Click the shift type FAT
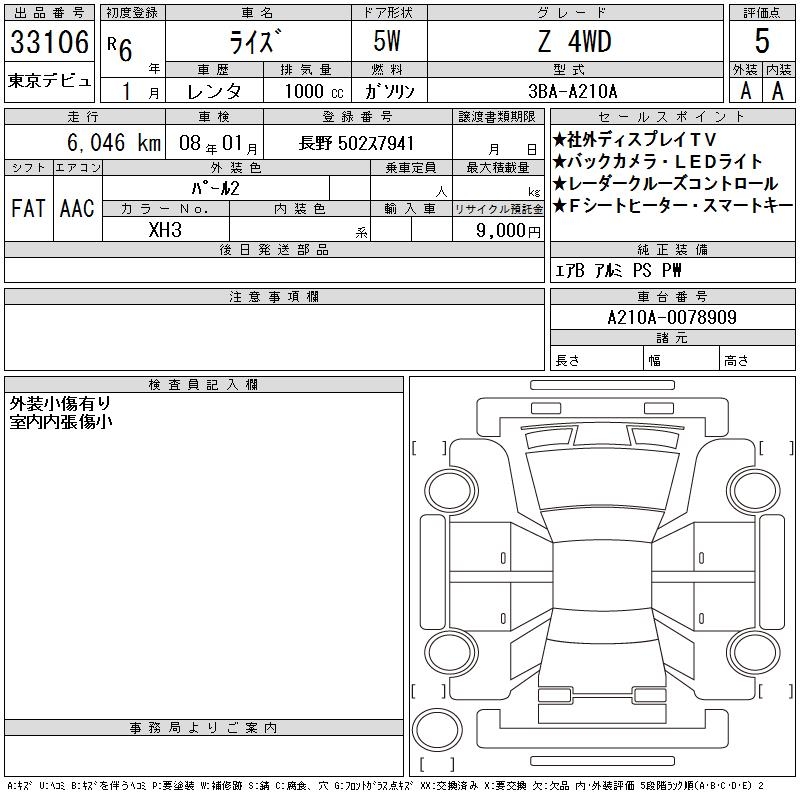 [x=28, y=208]
